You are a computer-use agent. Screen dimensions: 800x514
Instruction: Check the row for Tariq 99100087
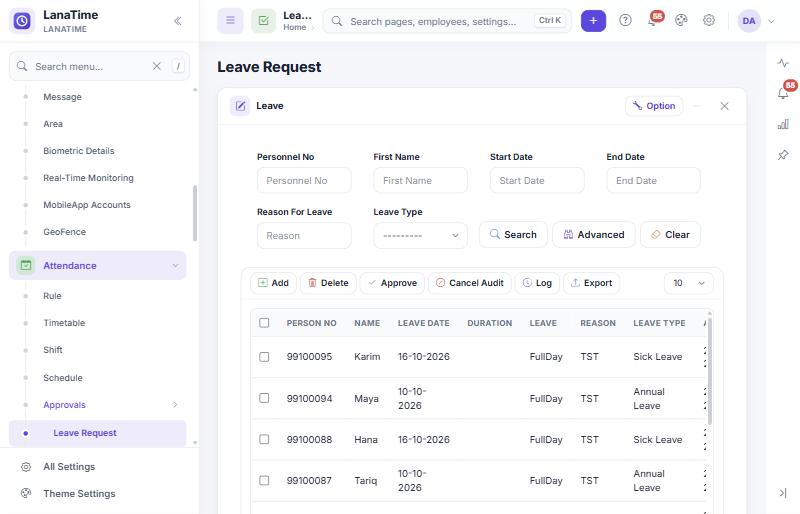click(264, 480)
